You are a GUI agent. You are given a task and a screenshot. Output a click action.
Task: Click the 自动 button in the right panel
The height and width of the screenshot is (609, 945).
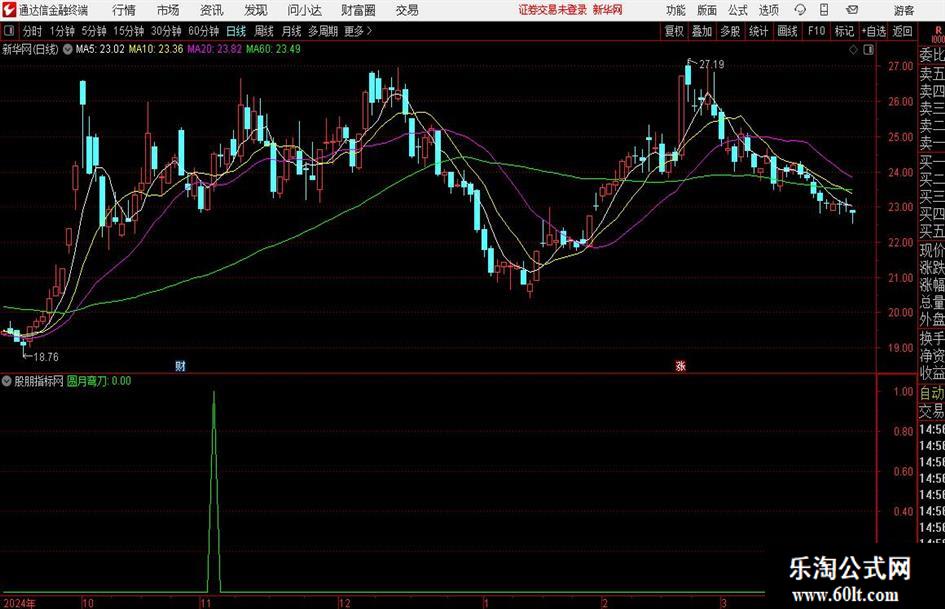click(x=931, y=393)
